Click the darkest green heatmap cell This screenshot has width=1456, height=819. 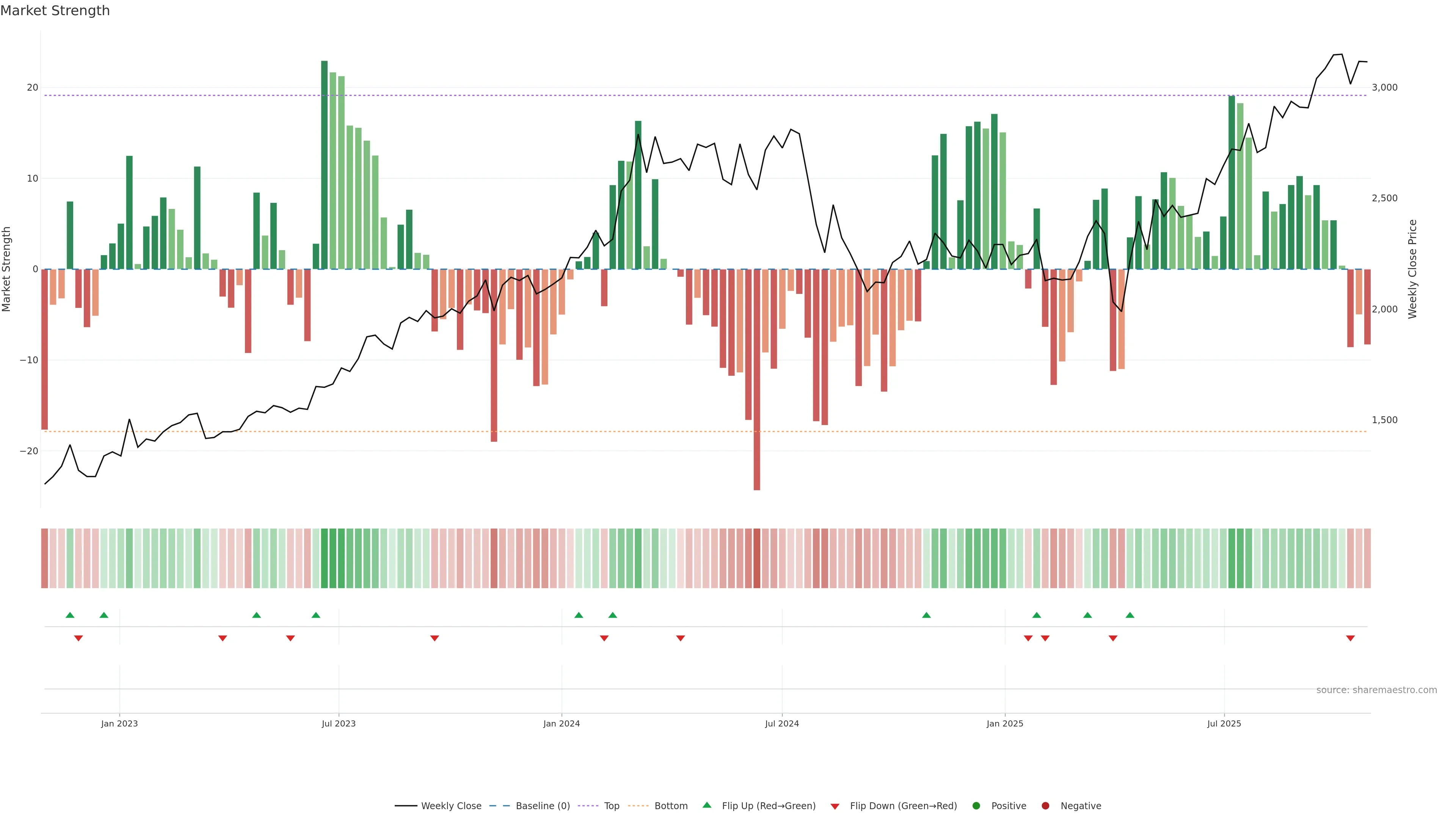(325, 559)
